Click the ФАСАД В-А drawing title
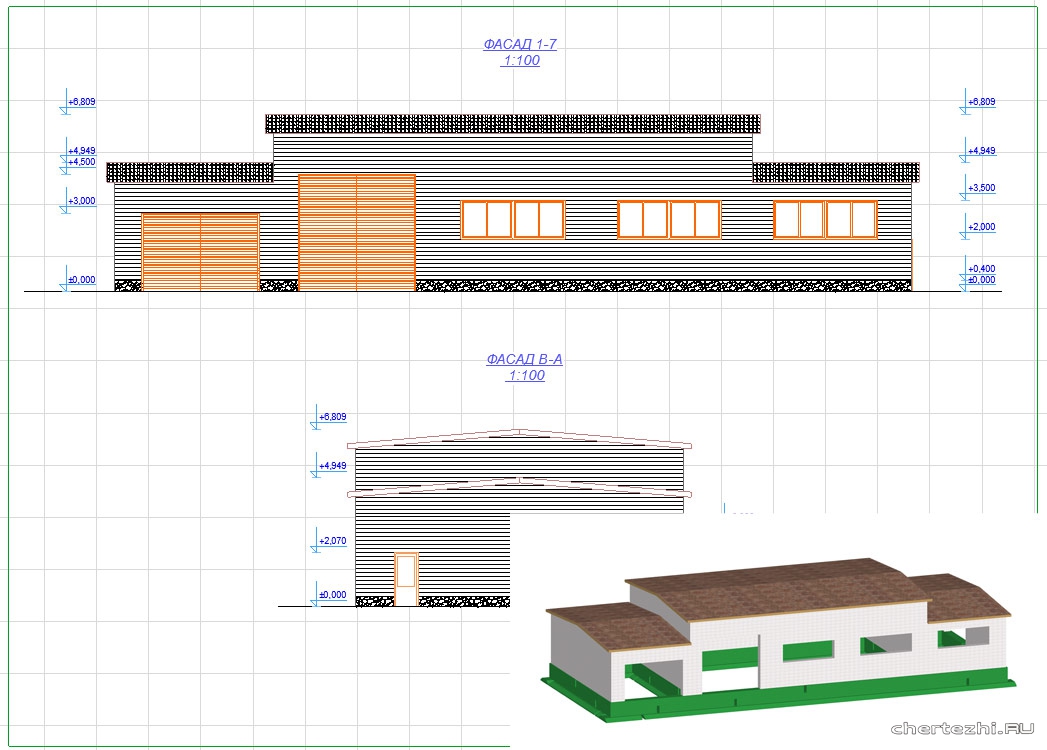Viewport: 1047px width, 750px height. 524,359
